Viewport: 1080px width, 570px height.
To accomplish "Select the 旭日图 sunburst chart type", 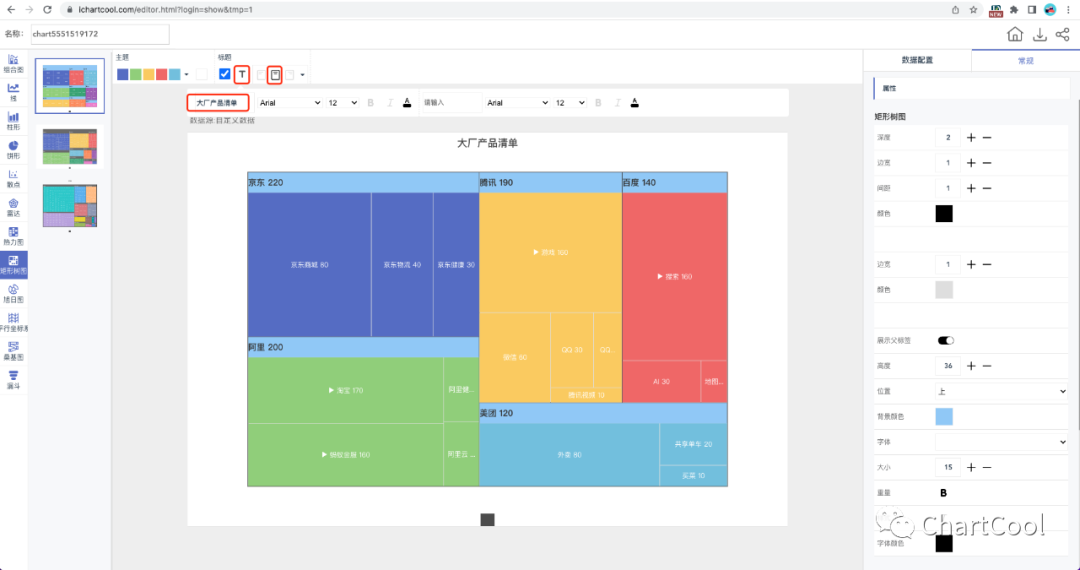I will (13, 294).
